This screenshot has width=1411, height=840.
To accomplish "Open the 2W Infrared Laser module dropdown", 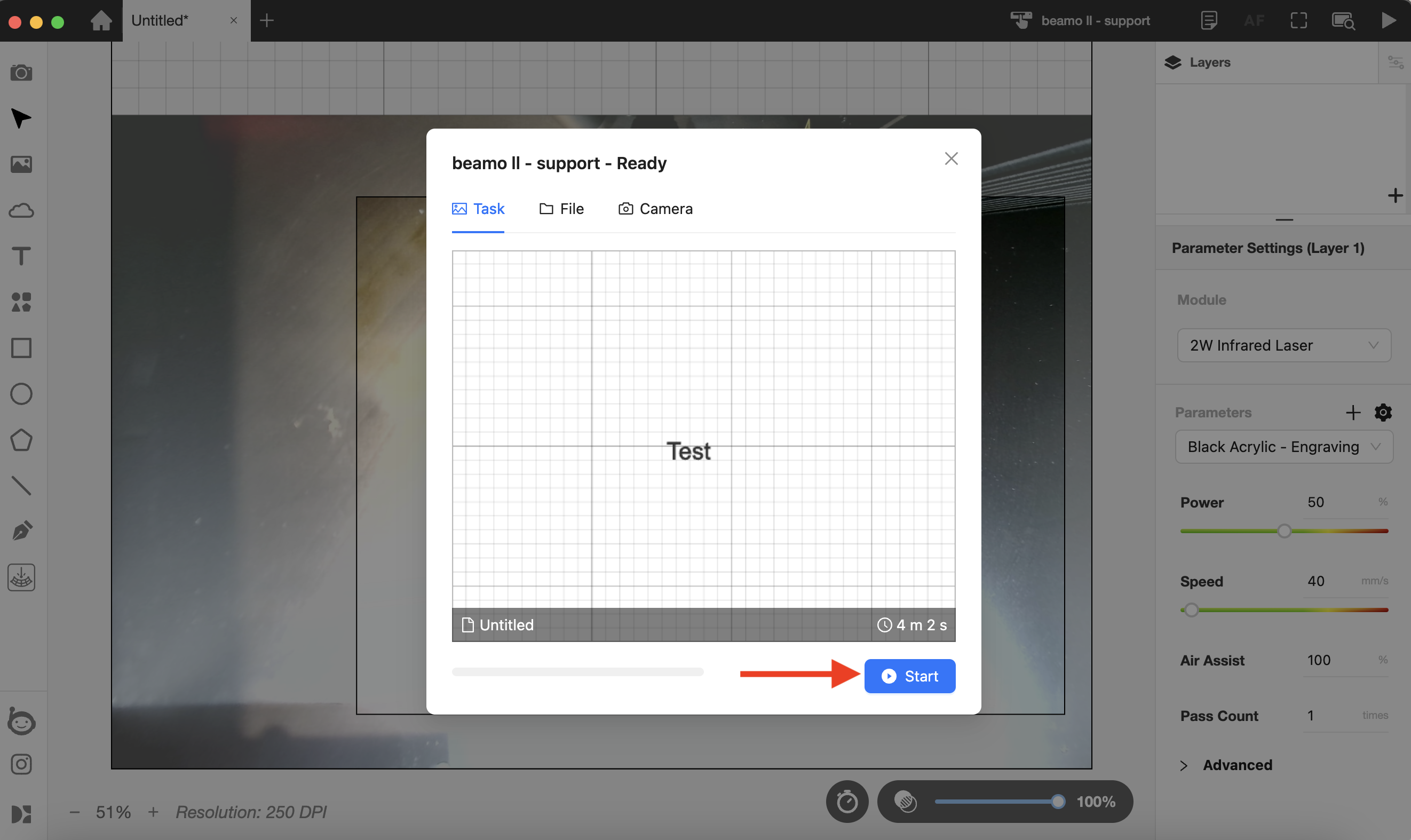I will [1283, 345].
